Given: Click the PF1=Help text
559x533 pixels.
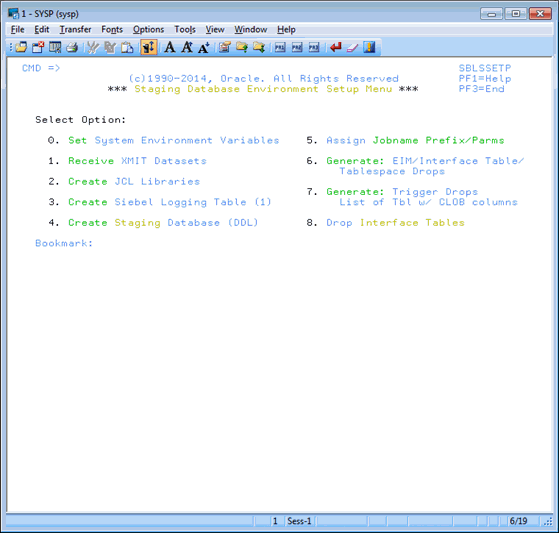Looking at the screenshot, I should pyautogui.click(x=485, y=78).
